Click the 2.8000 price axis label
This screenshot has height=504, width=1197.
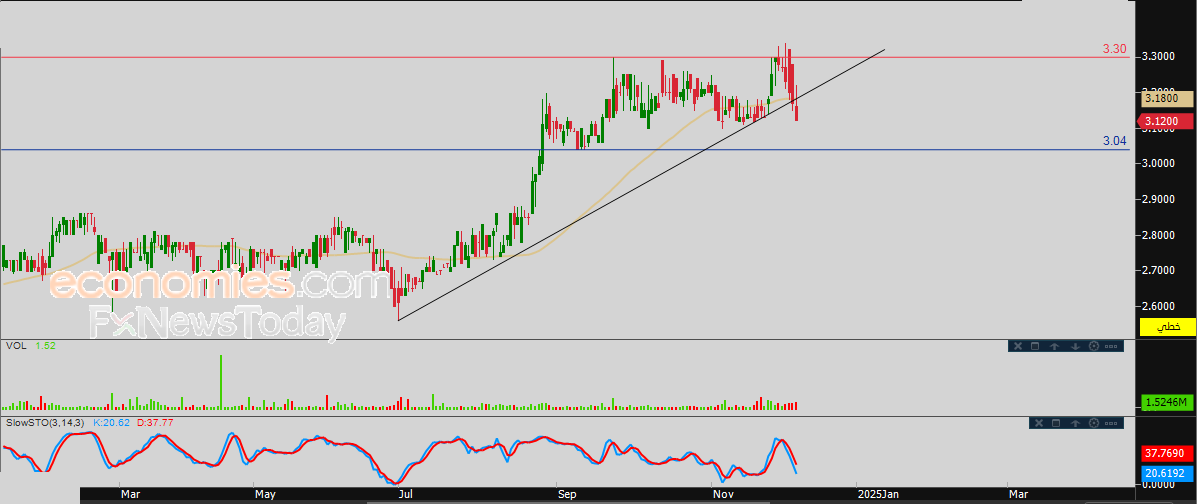tap(1158, 234)
